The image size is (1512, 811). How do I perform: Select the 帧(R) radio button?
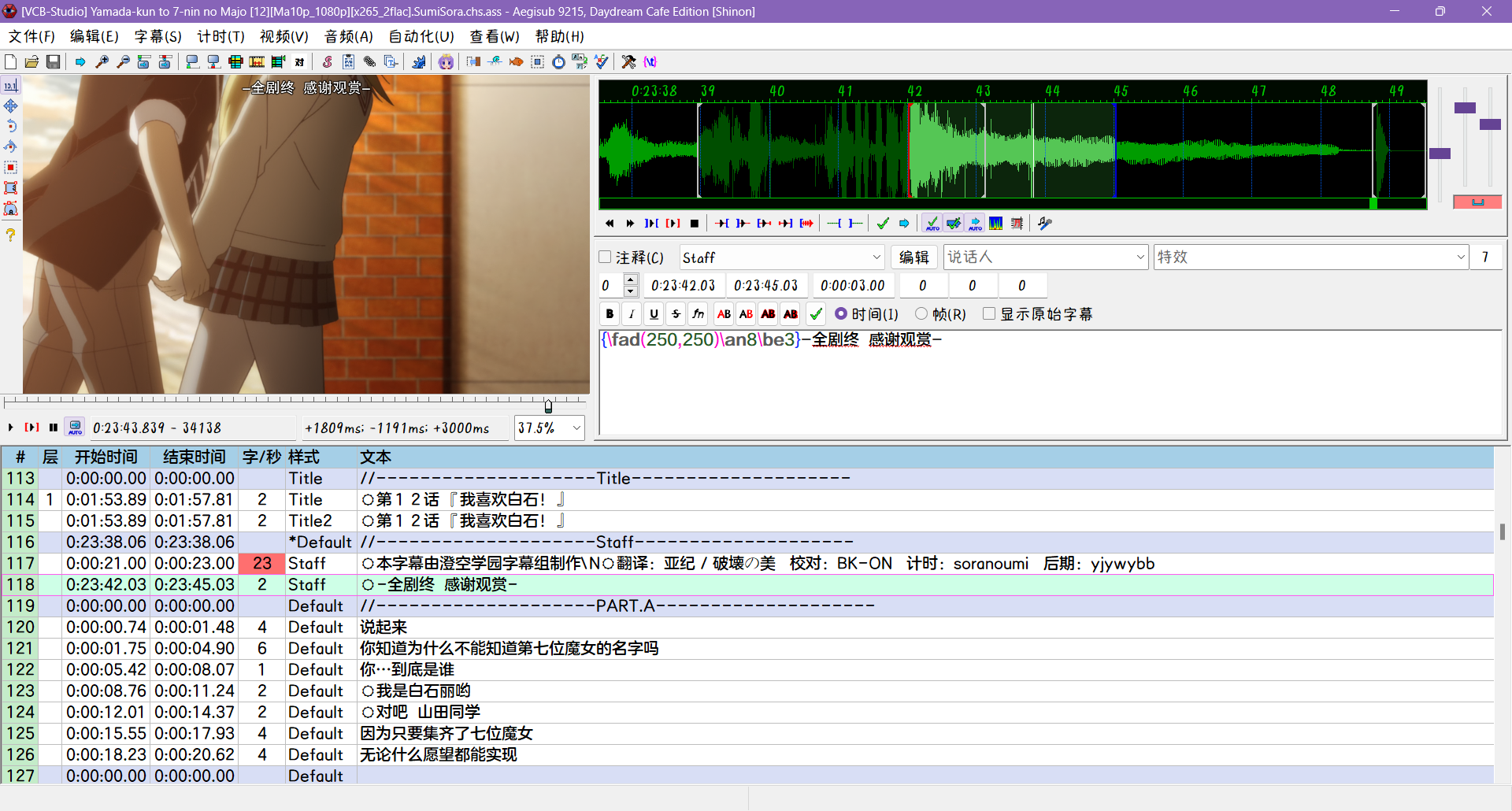click(x=921, y=314)
